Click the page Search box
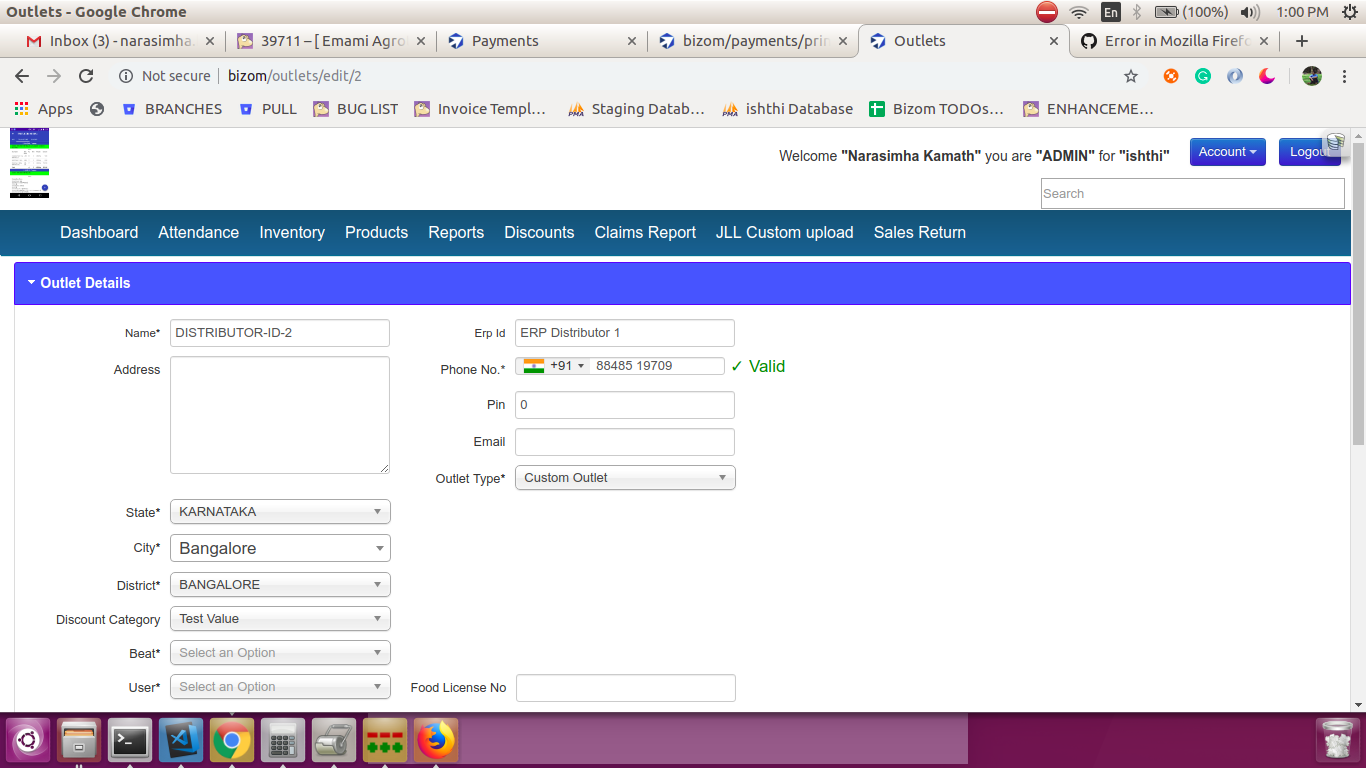 pos(1193,194)
